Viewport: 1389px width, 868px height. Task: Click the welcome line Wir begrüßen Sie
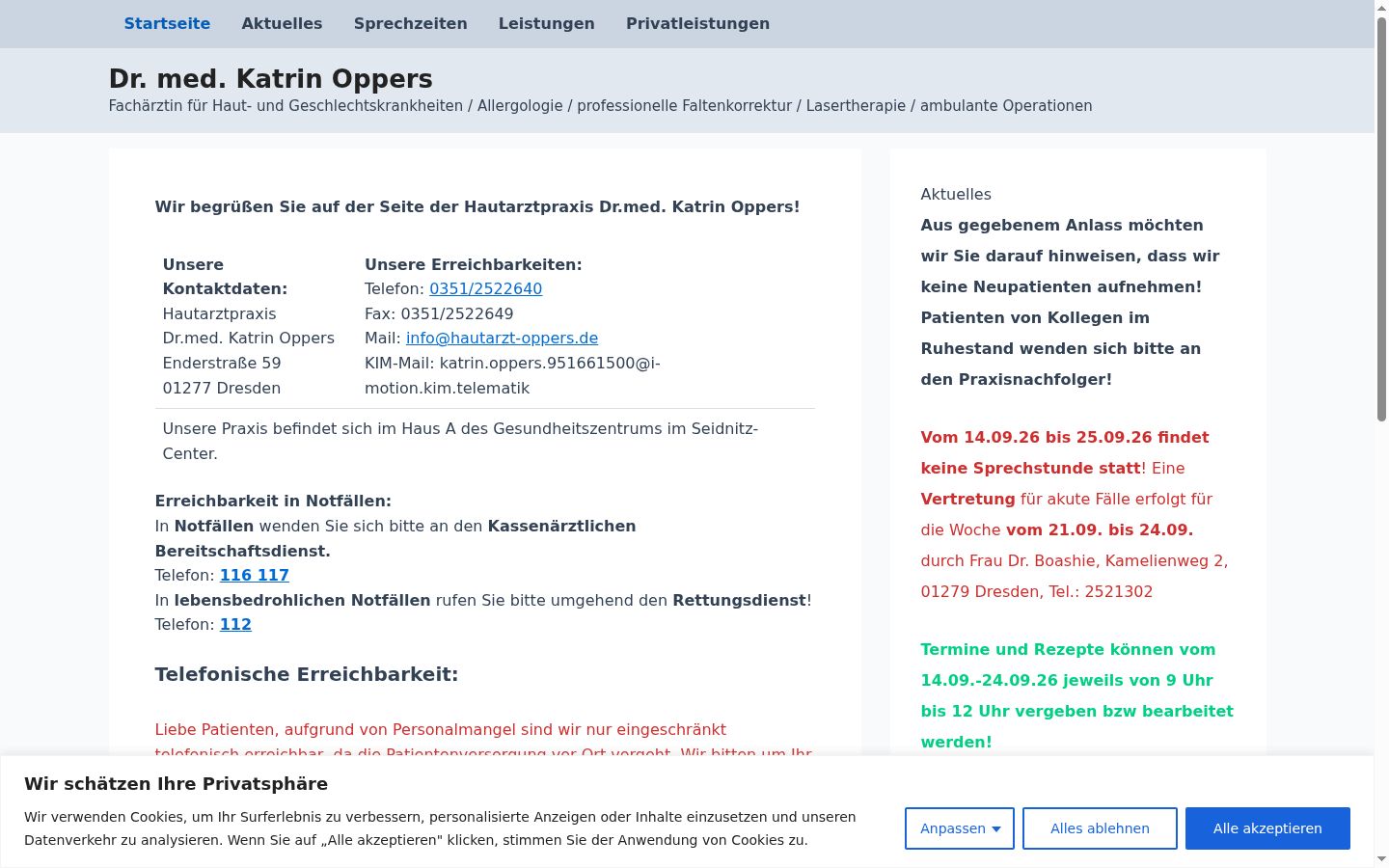tap(477, 206)
